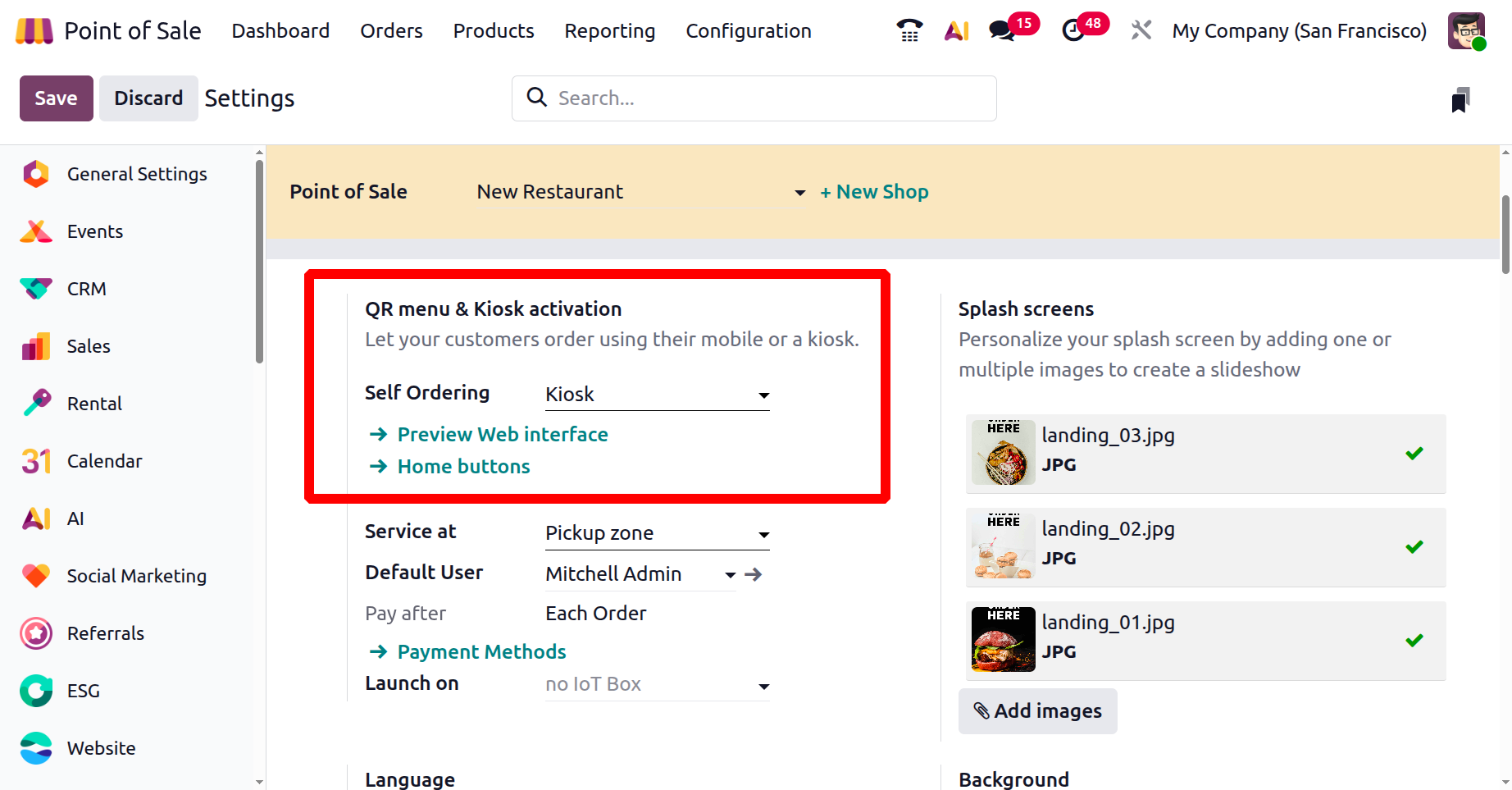The image size is (1512, 790).
Task: Click the Add images button
Action: coord(1037,711)
